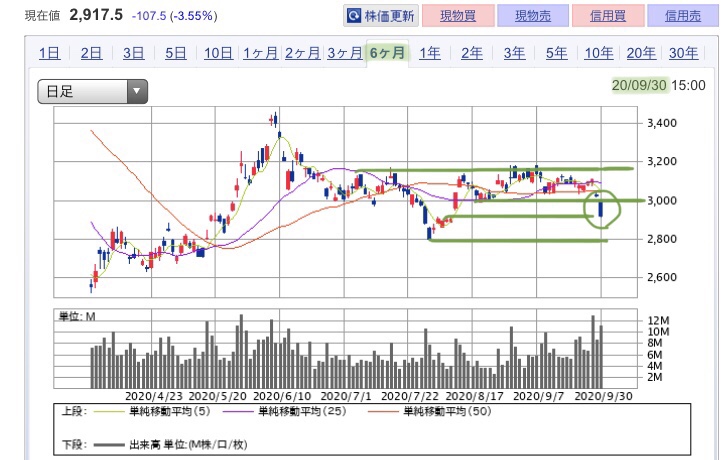Switch to the 1年 chart period

[x=430, y=53]
